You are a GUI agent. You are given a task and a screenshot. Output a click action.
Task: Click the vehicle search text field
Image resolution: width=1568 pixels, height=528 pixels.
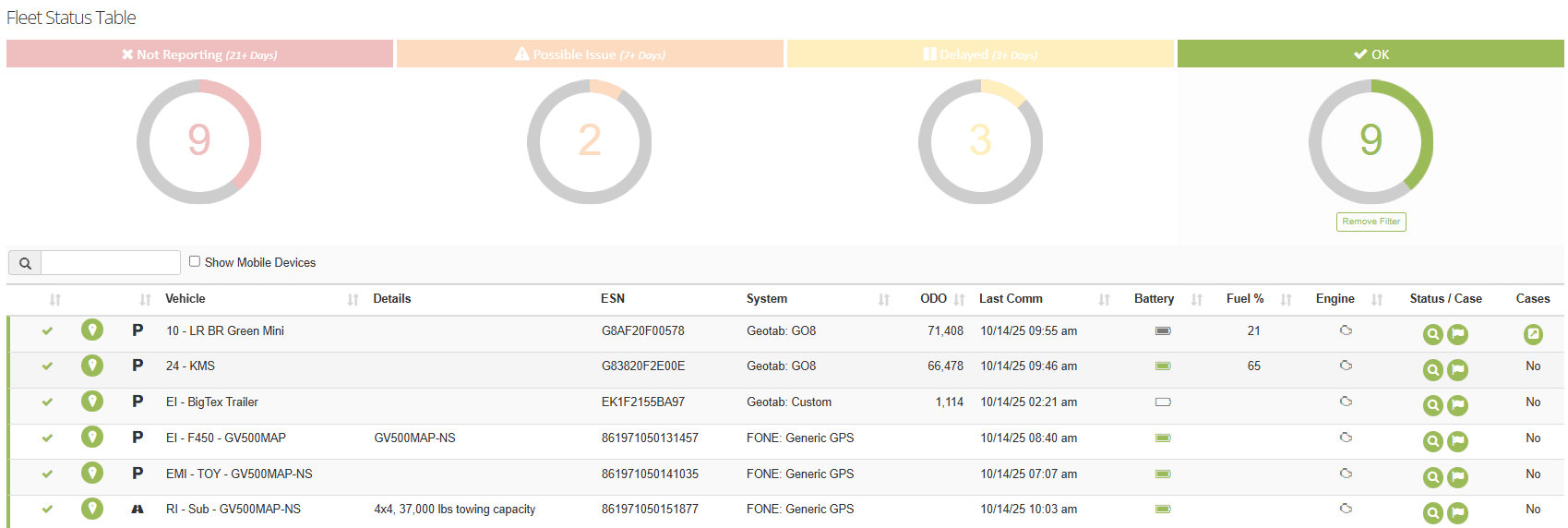point(111,263)
